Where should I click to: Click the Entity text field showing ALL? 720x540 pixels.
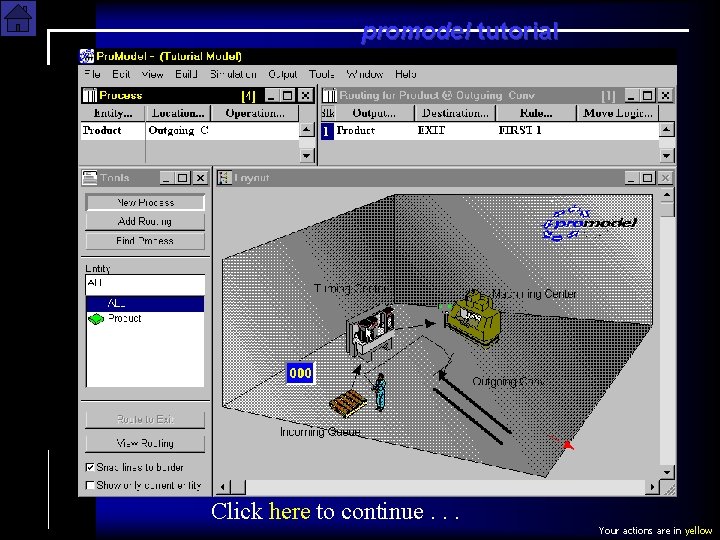pyautogui.click(x=145, y=285)
